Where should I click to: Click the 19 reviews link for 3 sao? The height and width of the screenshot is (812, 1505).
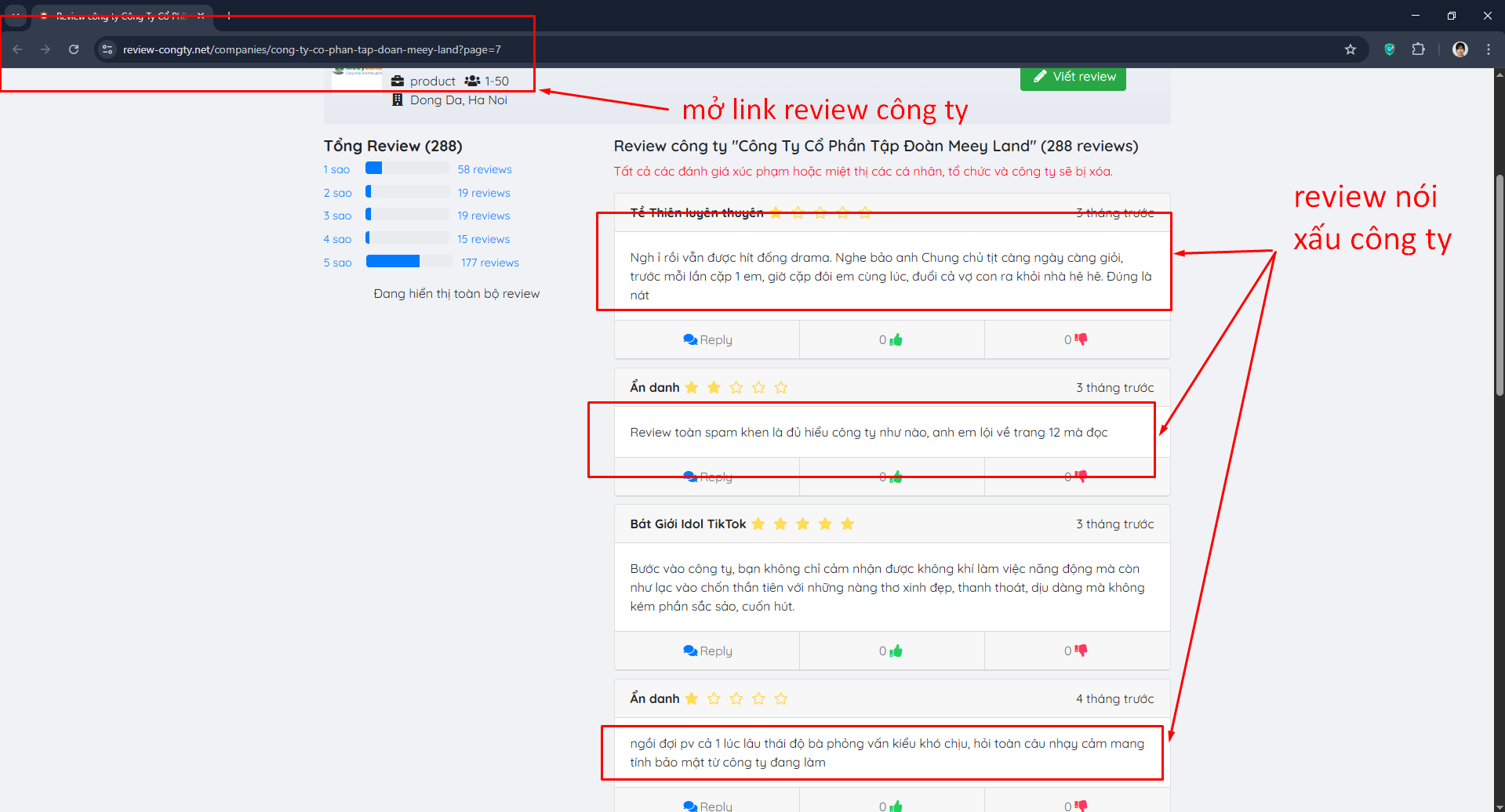[484, 216]
